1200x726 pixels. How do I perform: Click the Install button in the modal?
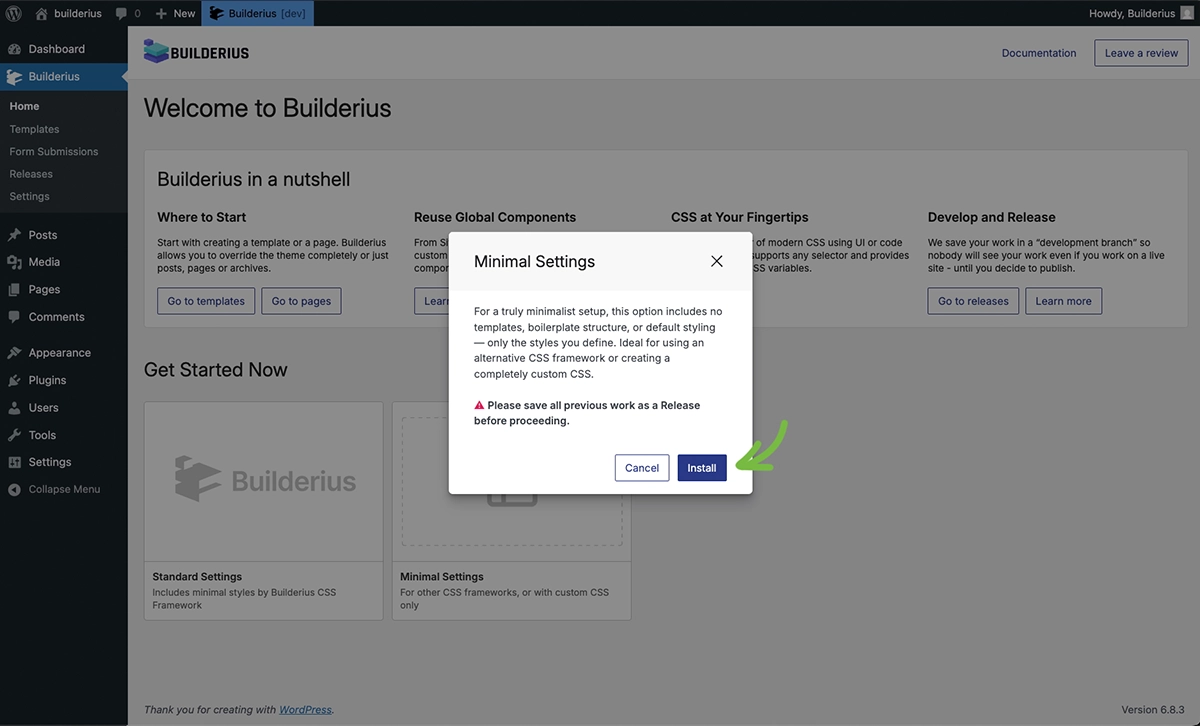(701, 467)
